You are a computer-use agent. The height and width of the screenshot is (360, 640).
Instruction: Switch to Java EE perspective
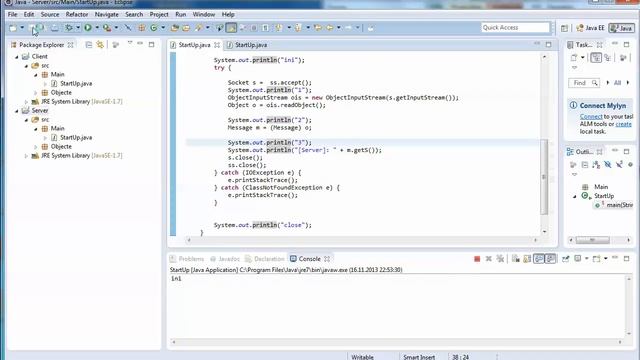pos(590,28)
